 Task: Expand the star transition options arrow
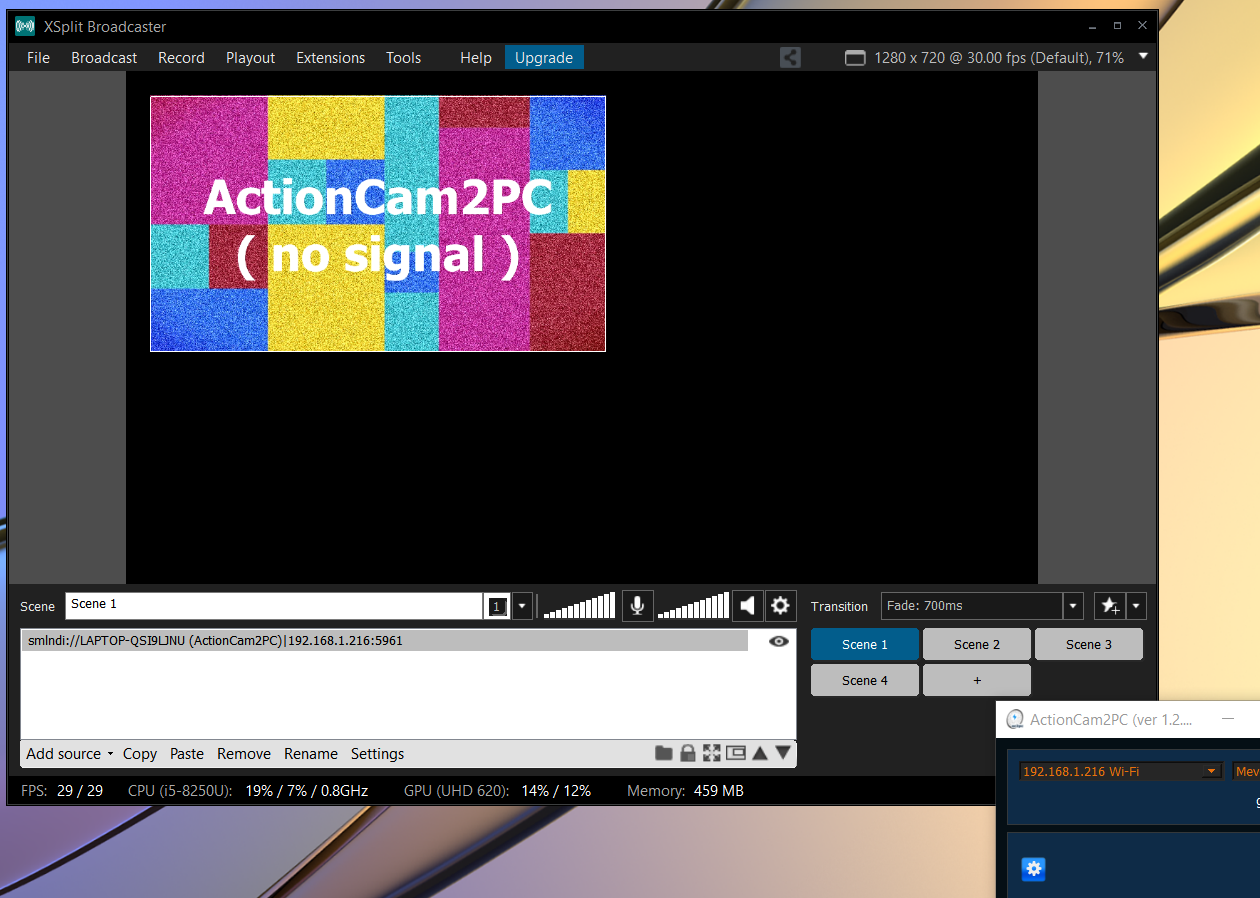(x=1136, y=606)
